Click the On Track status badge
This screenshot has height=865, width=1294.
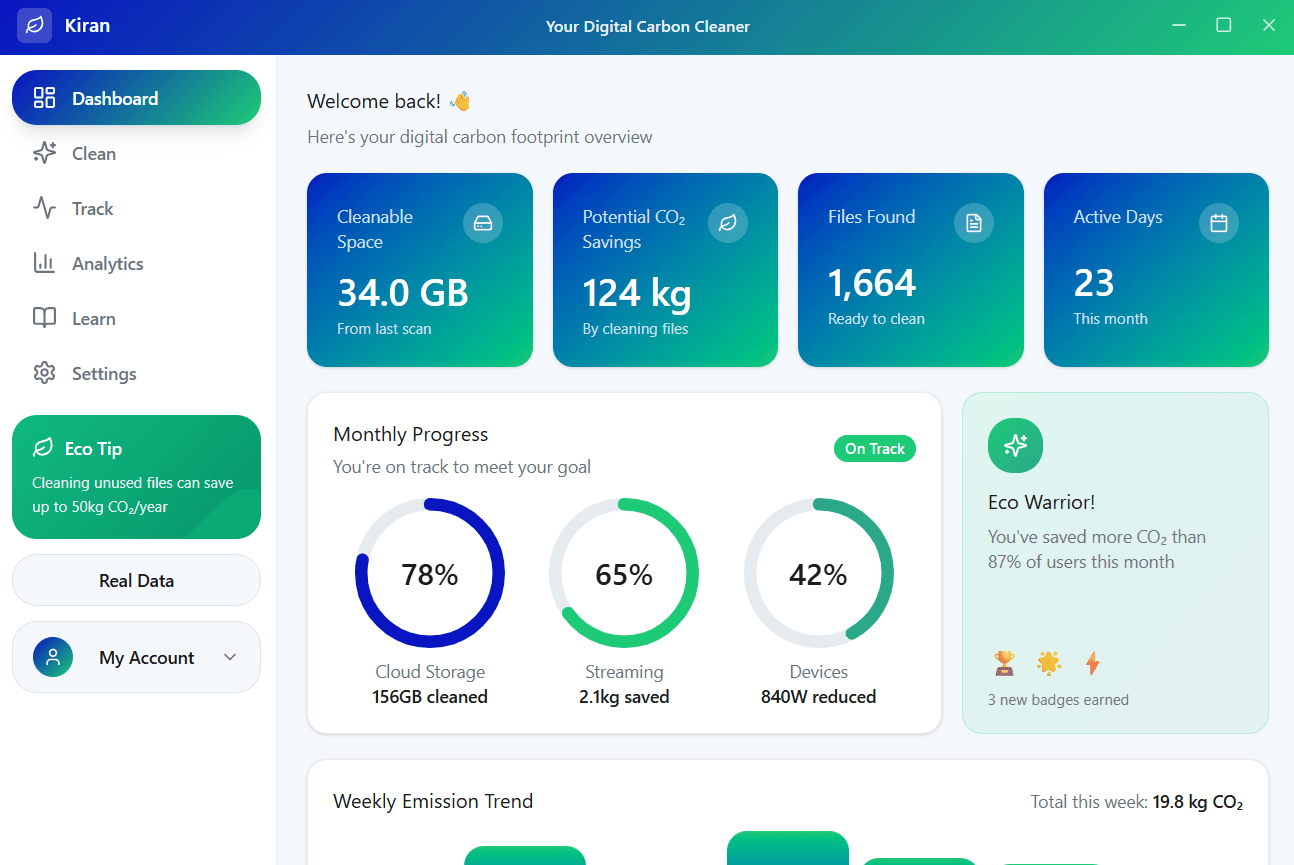(874, 448)
